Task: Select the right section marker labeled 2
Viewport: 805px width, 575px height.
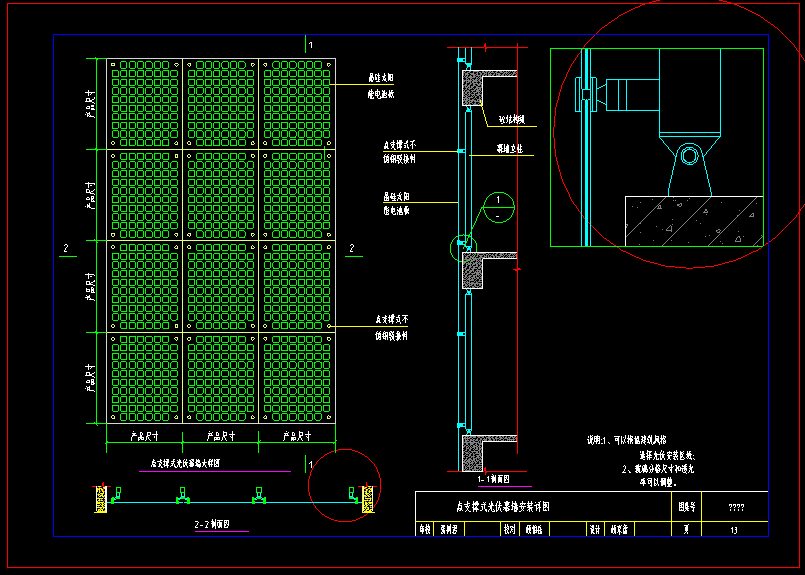Action: tap(350, 249)
